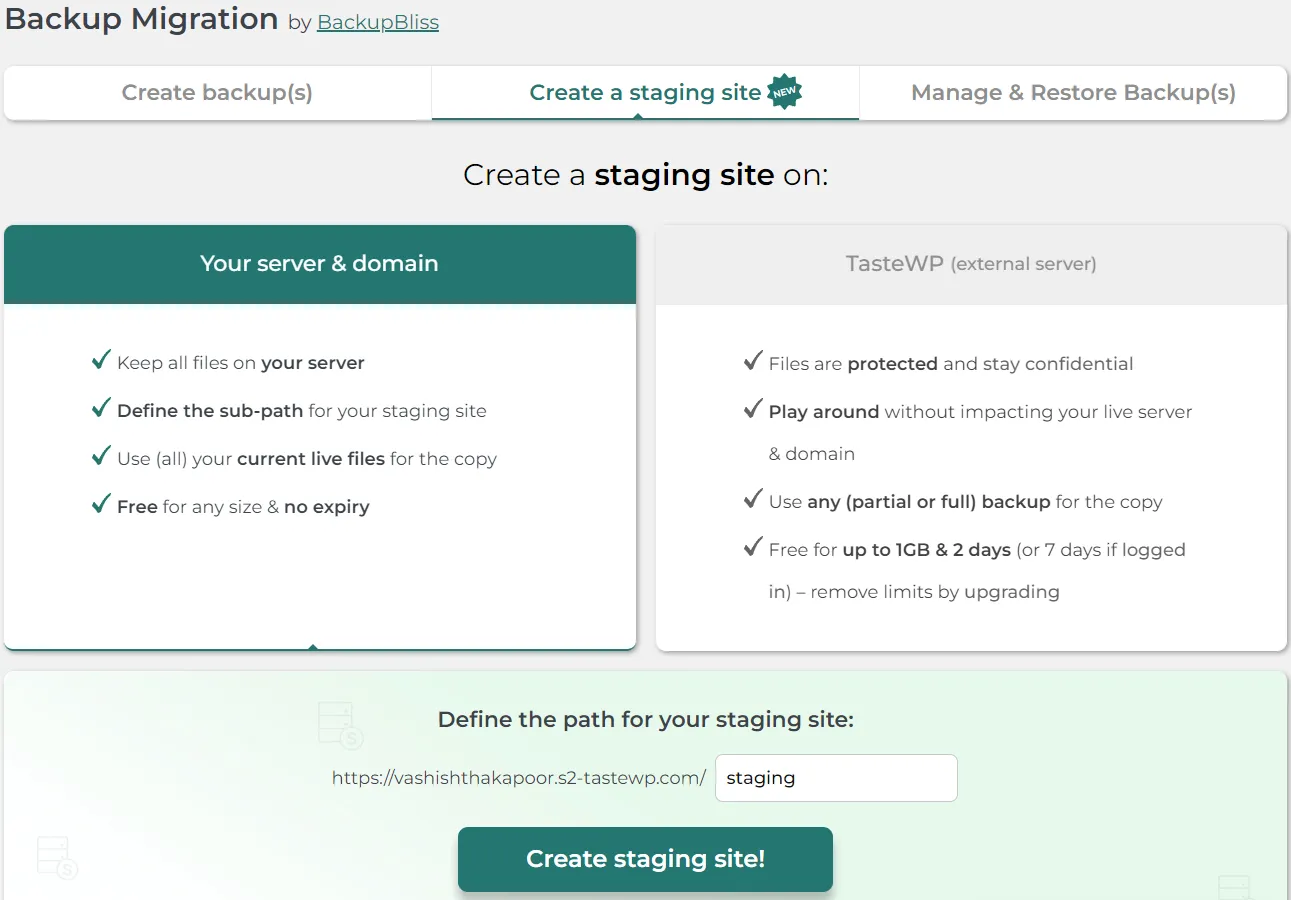Click 'Define the path for your staging site:' label
Screen dimensions: 1291x900
[x=646, y=720]
